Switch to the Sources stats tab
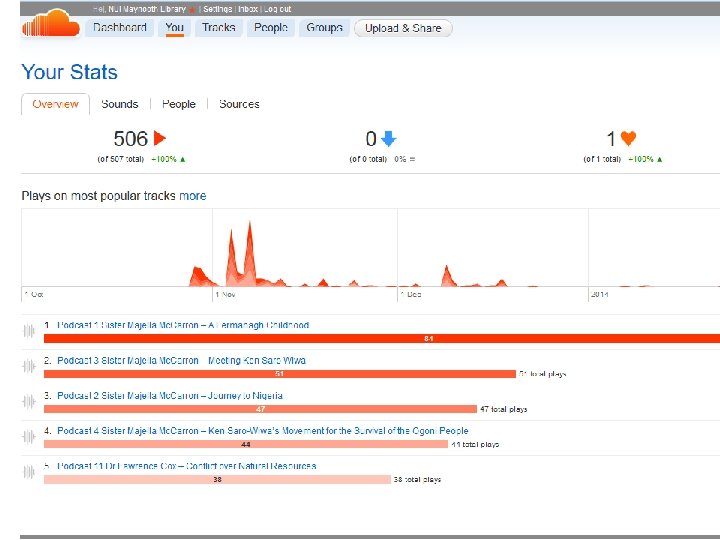This screenshot has height=540, width=720. click(239, 104)
